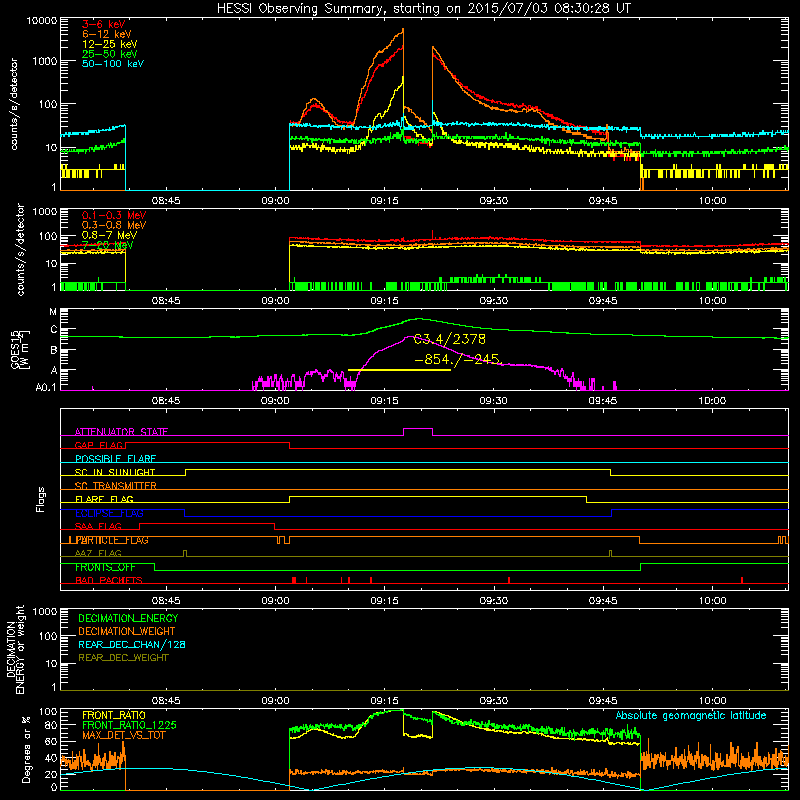Screen dimensions: 800x800
Task: Select the A0.1 level label on GOES axis
Action: (x=46, y=388)
